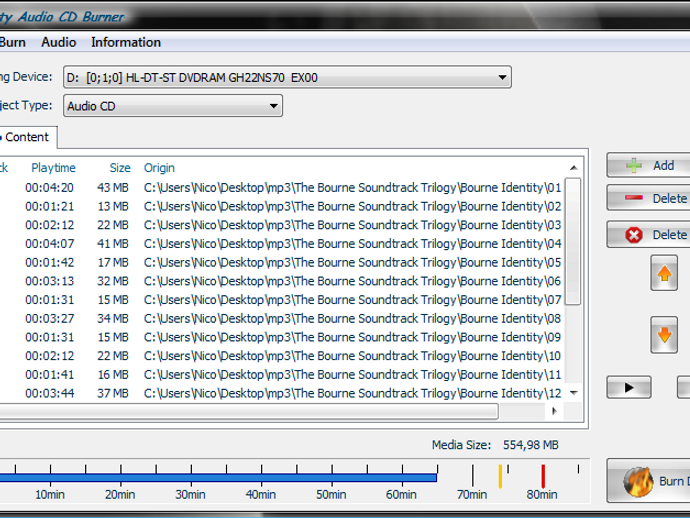
Task: Click the flame Burn button
Action: coord(649,481)
